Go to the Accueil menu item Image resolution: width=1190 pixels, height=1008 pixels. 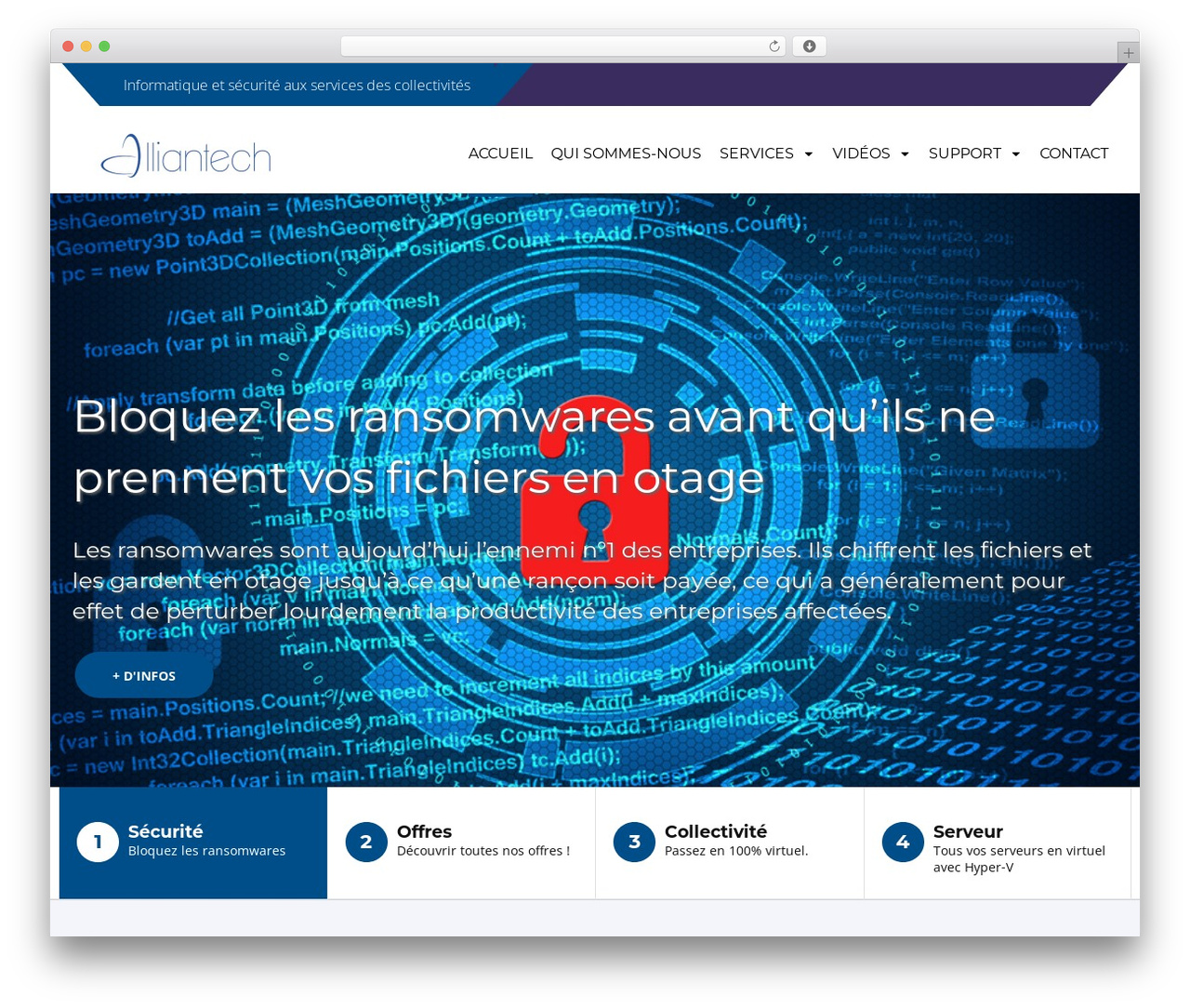click(x=500, y=153)
